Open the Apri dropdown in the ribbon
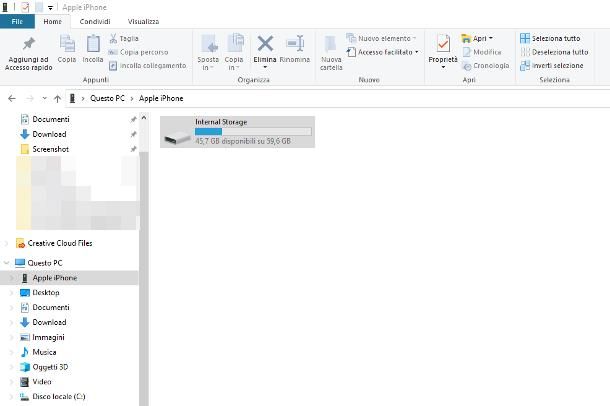610x406 pixels. coord(477,38)
